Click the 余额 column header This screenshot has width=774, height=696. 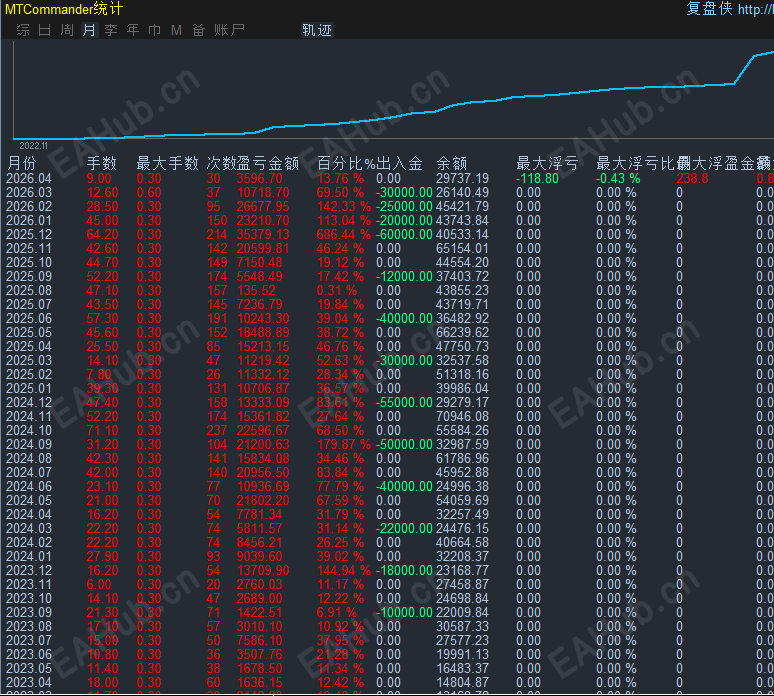(x=452, y=163)
